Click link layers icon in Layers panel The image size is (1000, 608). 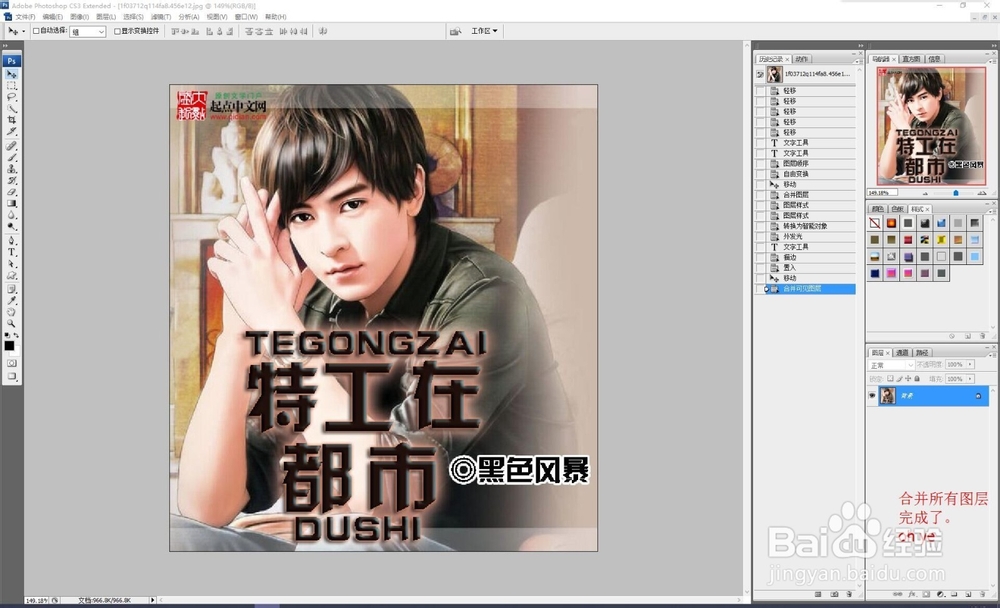point(898,594)
